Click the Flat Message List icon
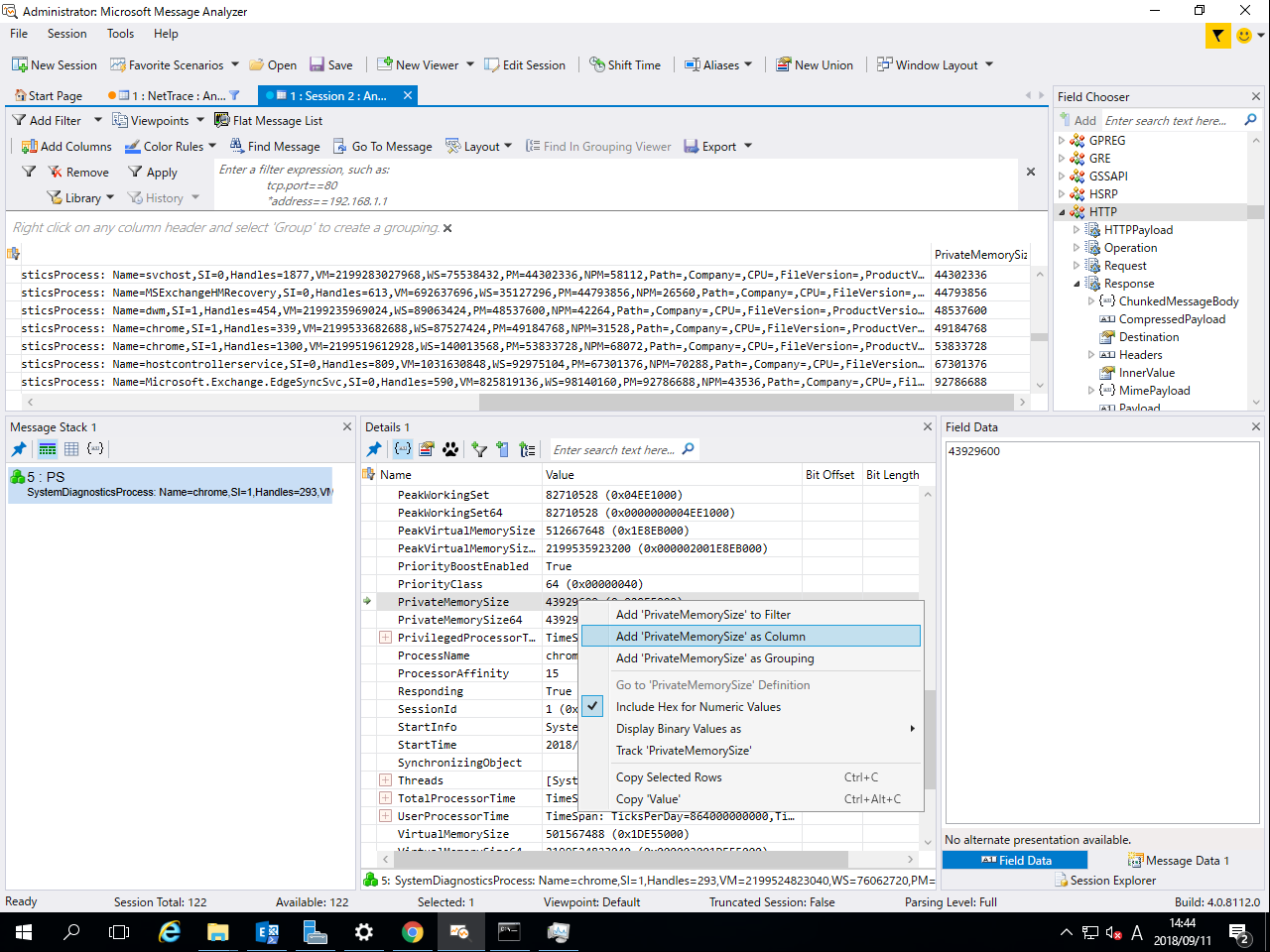This screenshot has height=952, width=1270. click(222, 121)
